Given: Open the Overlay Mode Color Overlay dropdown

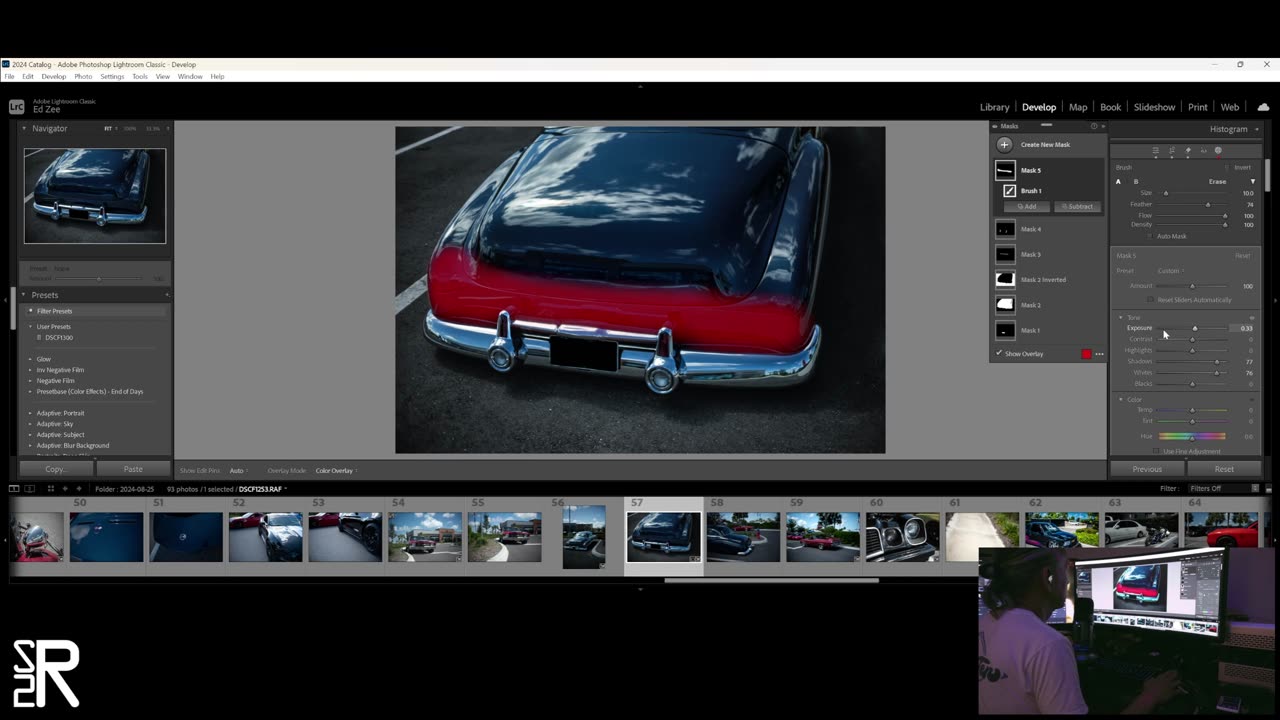Looking at the screenshot, I should pos(336,470).
